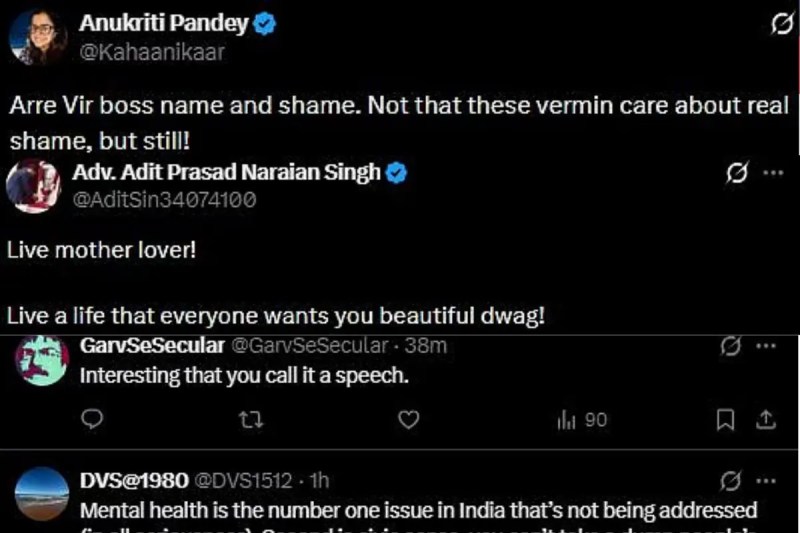Click the Grok icon on Adit Prasad's tweet
Screen dimensions: 800x533
[x=736, y=173]
